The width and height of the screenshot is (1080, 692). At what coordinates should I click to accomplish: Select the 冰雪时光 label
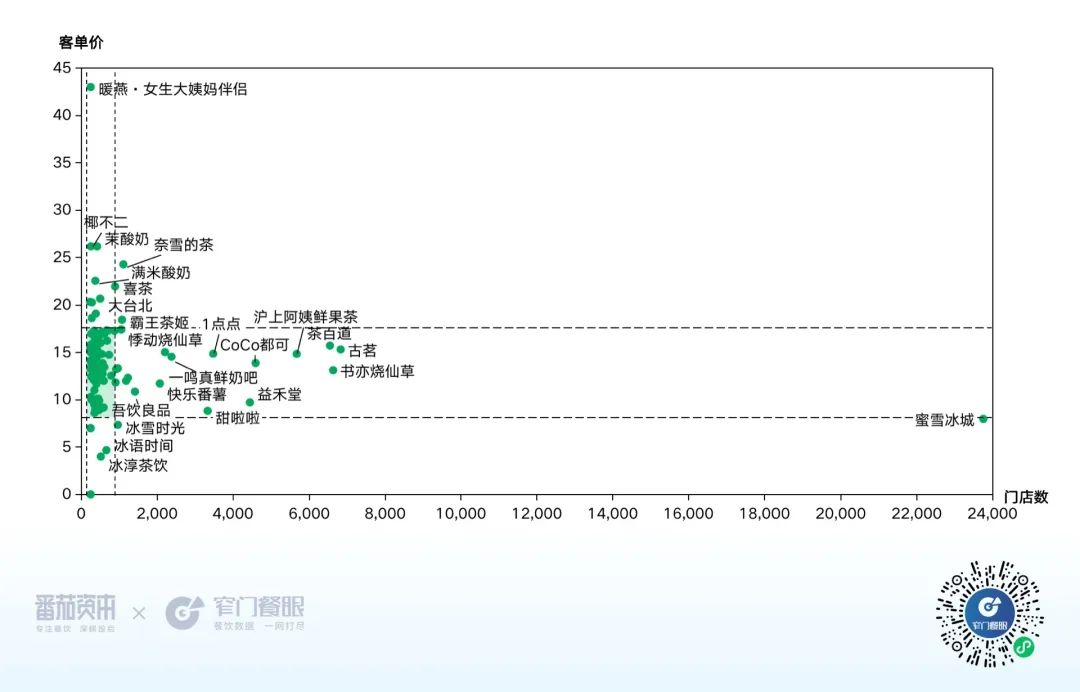(x=155, y=428)
